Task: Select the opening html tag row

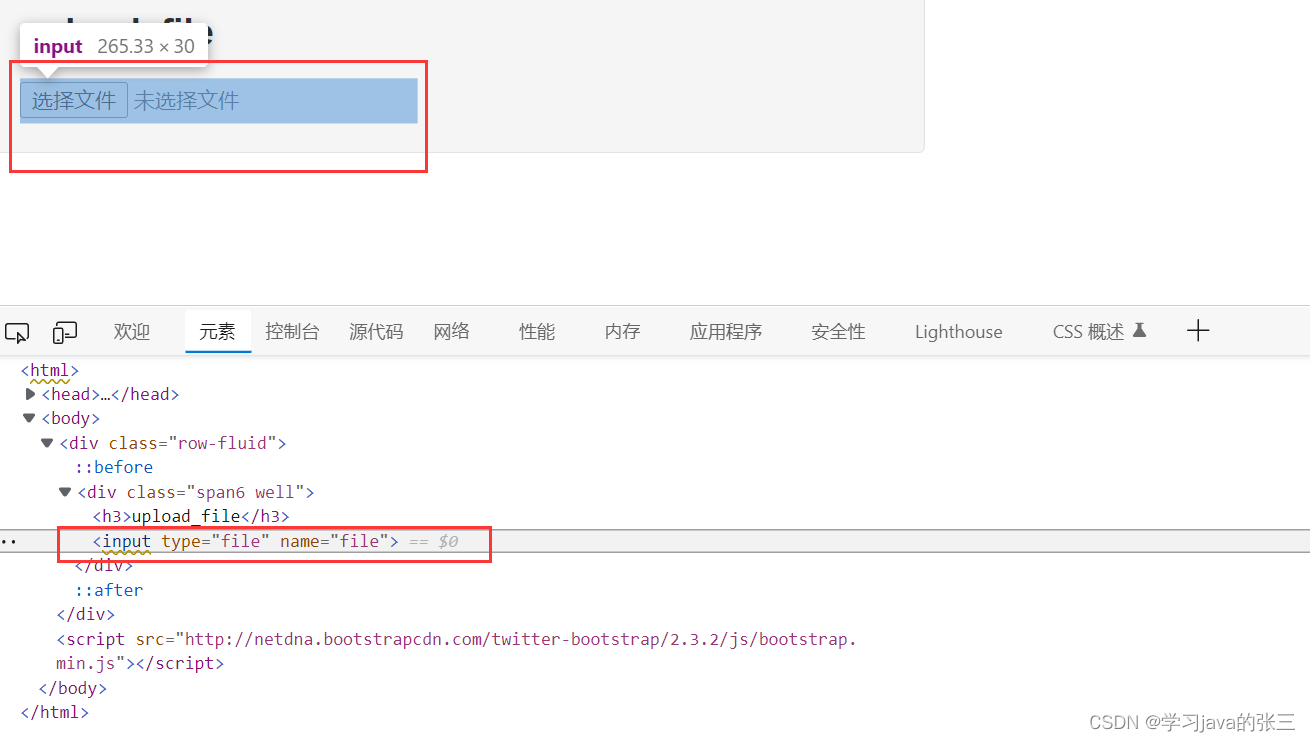Action: (x=50, y=370)
